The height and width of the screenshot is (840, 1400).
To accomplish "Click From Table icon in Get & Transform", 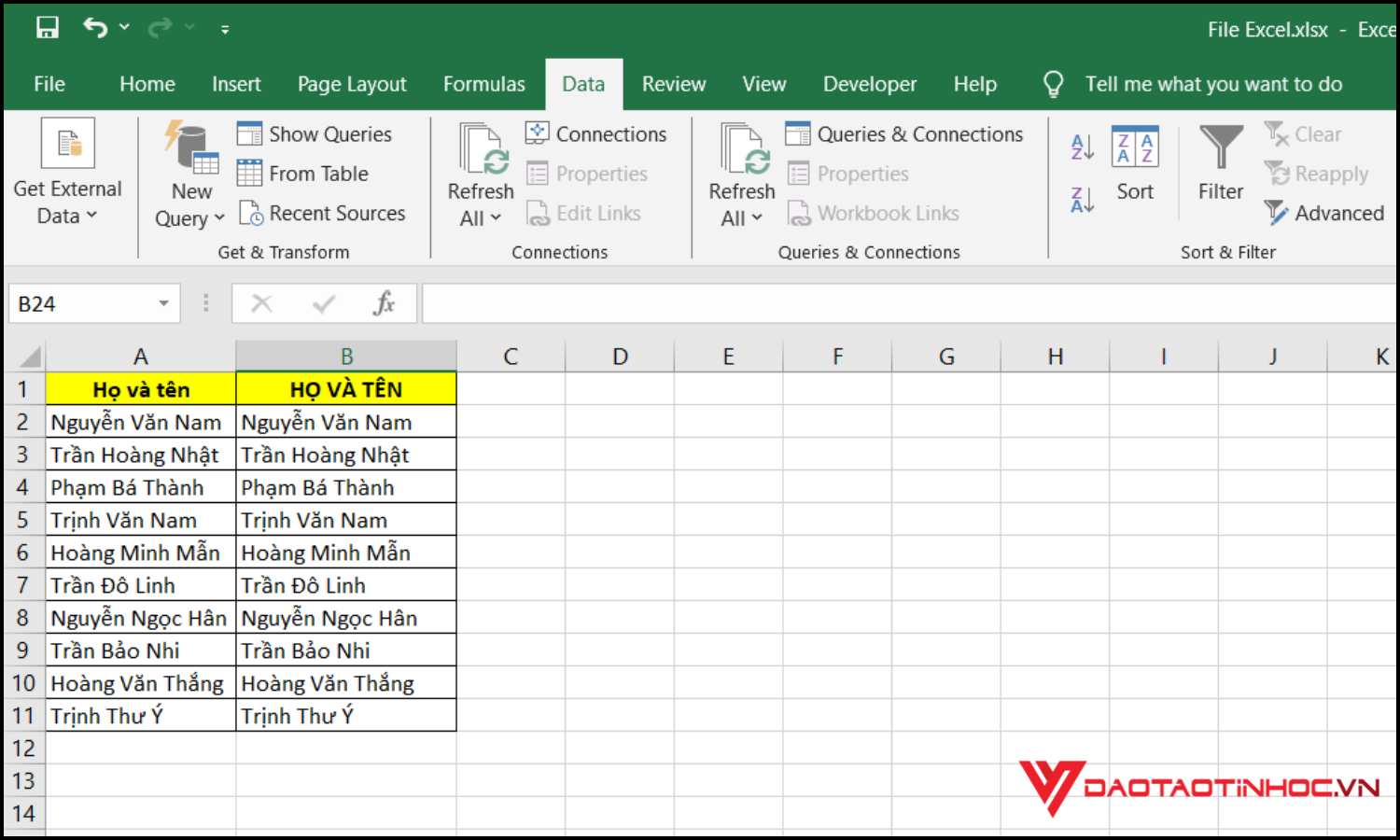I will pyautogui.click(x=302, y=174).
